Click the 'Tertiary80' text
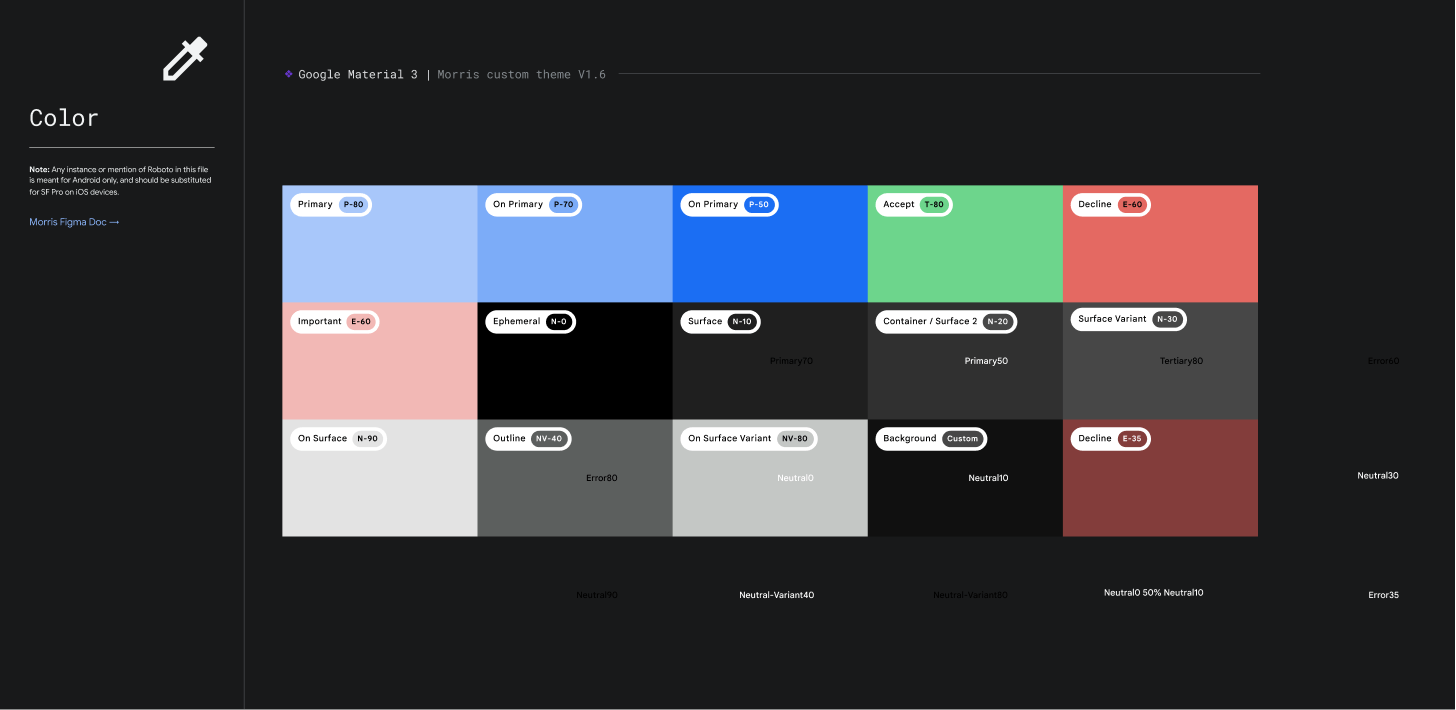 [1181, 361]
